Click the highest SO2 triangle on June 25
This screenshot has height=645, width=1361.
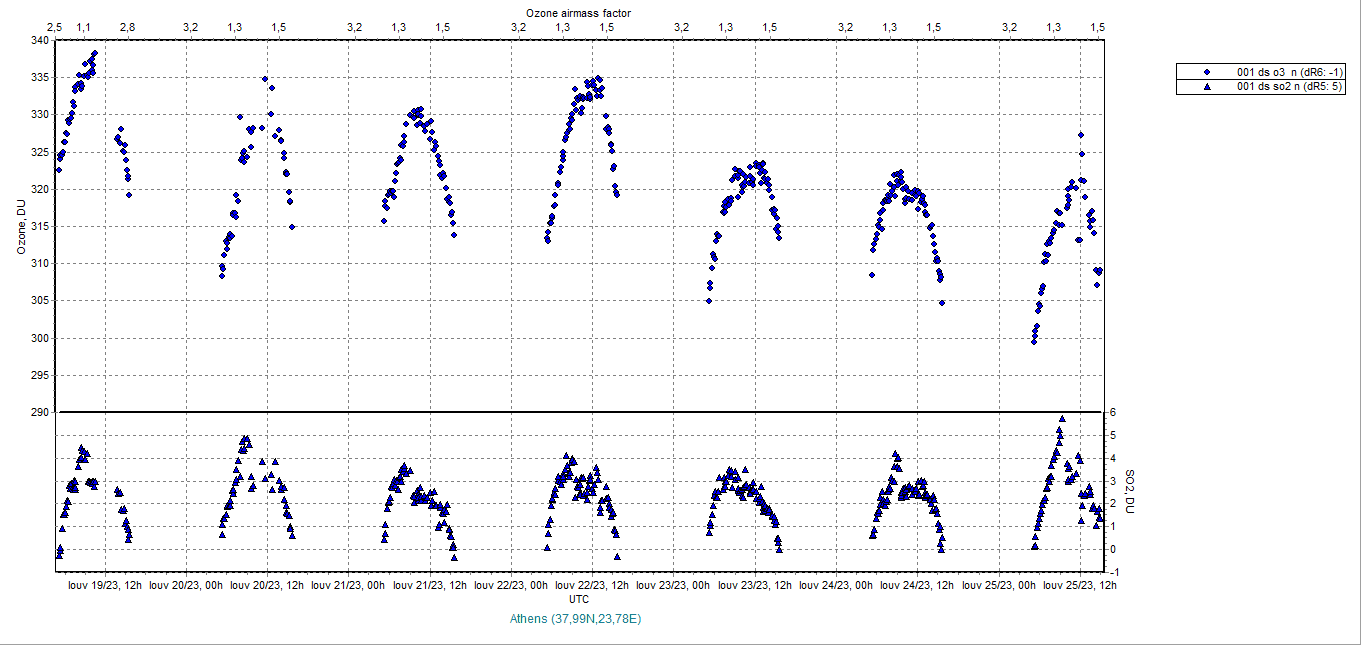click(x=1061, y=419)
